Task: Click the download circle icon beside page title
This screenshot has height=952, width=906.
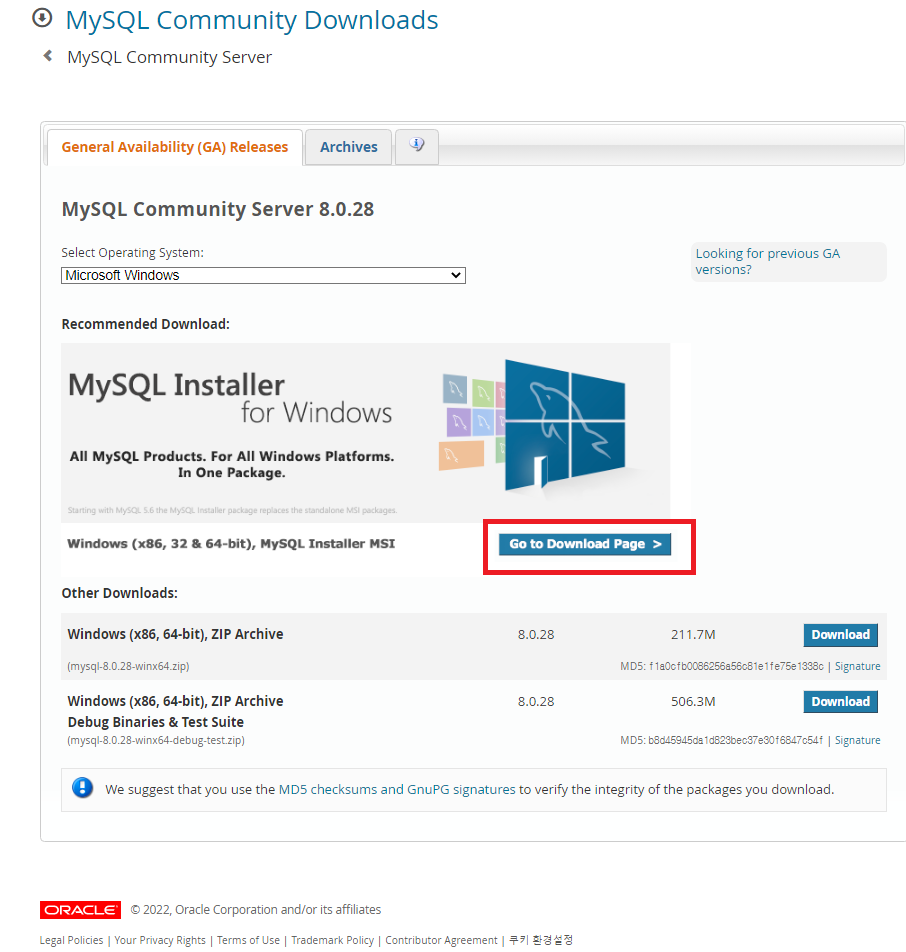Action: point(42,18)
